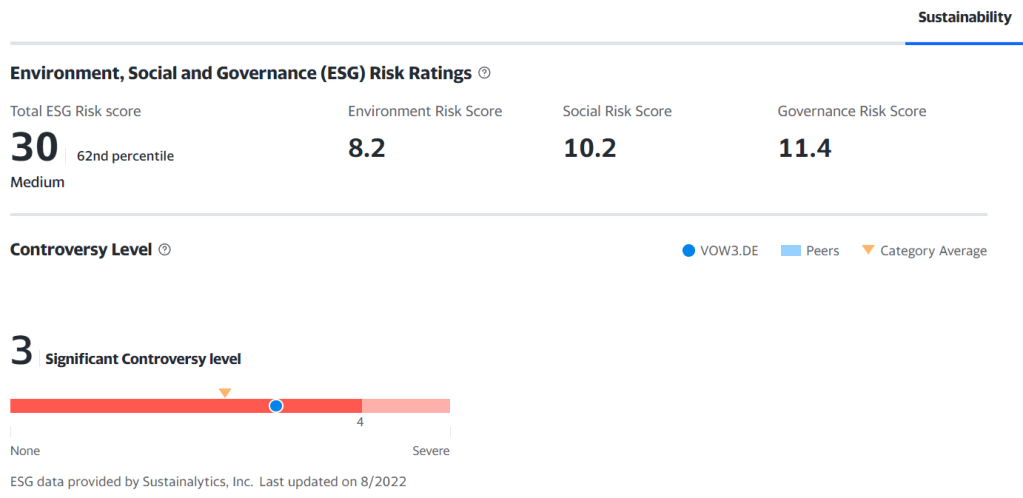Click the Category Average legend label
The image size is (1023, 498).
[933, 251]
